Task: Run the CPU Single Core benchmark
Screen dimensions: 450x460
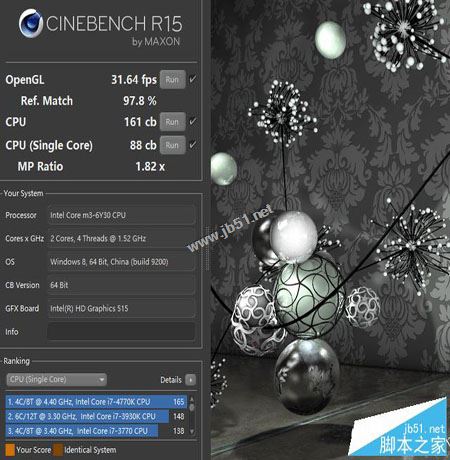Action: tap(172, 145)
